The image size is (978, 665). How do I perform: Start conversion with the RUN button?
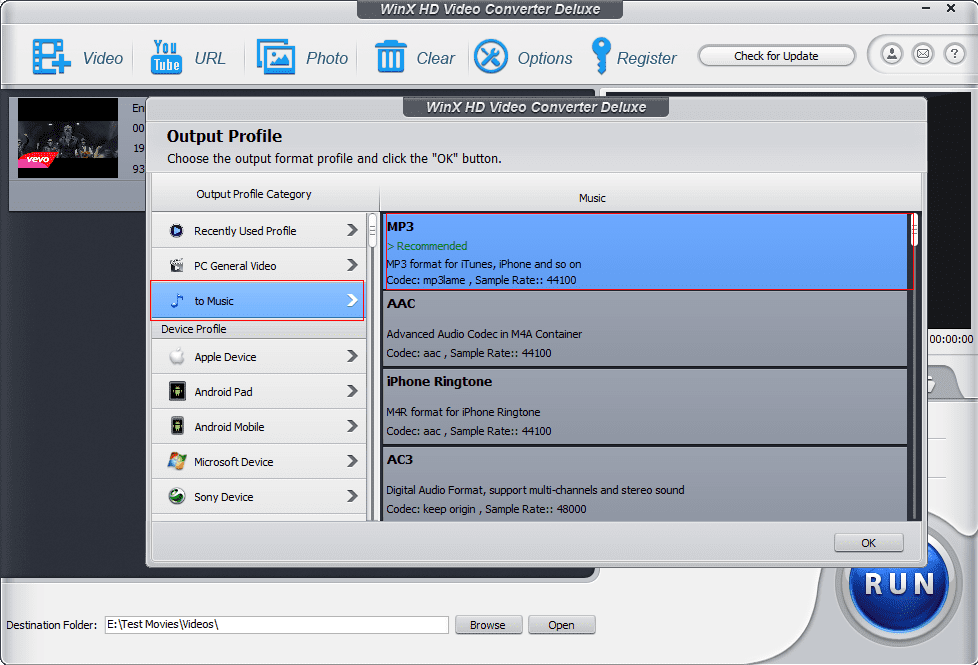coord(899,584)
